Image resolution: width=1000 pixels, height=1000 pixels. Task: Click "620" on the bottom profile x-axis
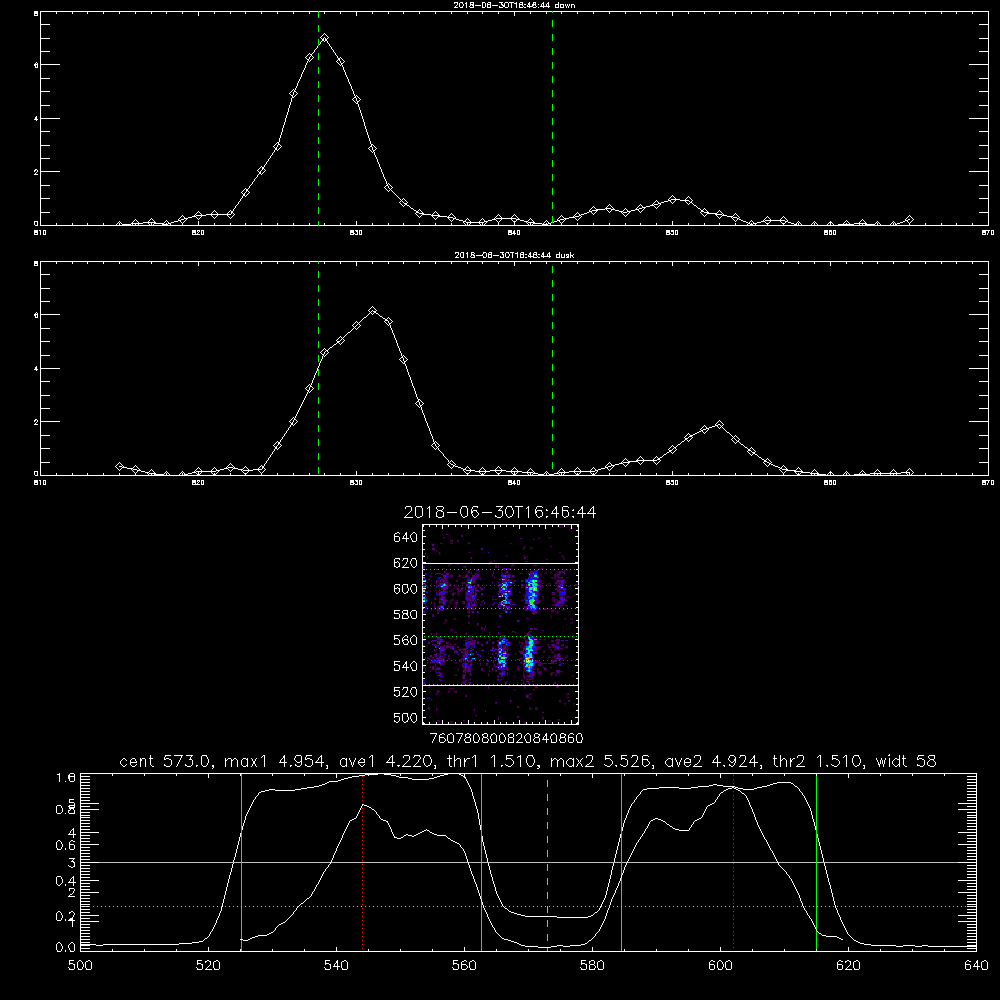coord(848,966)
